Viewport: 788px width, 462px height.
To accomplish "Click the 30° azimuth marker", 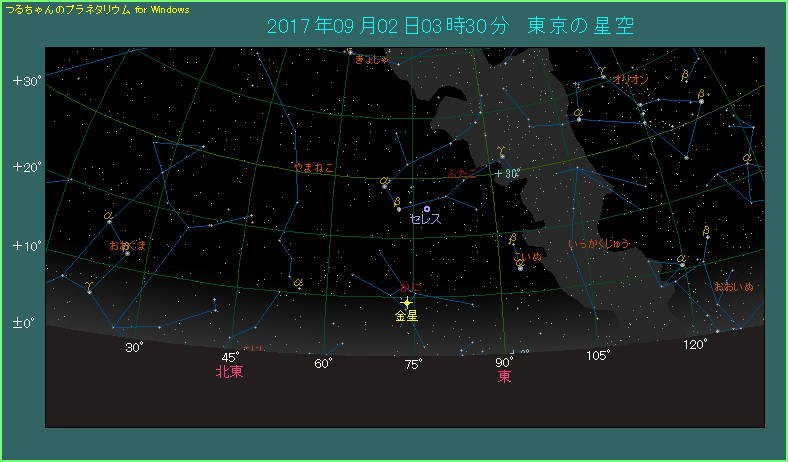I will tap(135, 348).
